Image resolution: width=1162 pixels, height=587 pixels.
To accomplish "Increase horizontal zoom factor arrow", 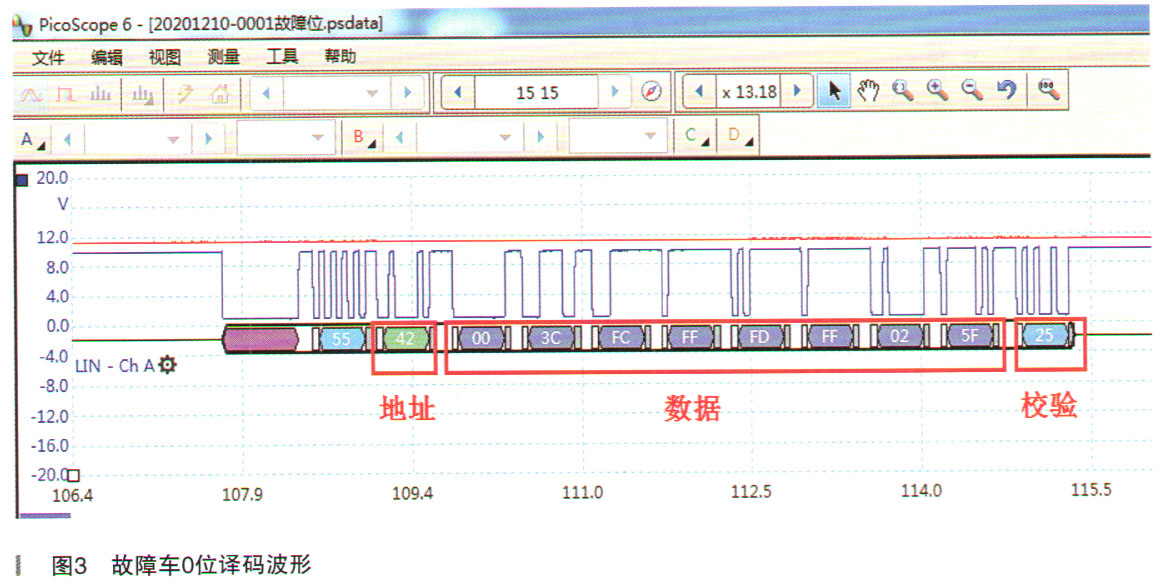I will tap(797, 90).
